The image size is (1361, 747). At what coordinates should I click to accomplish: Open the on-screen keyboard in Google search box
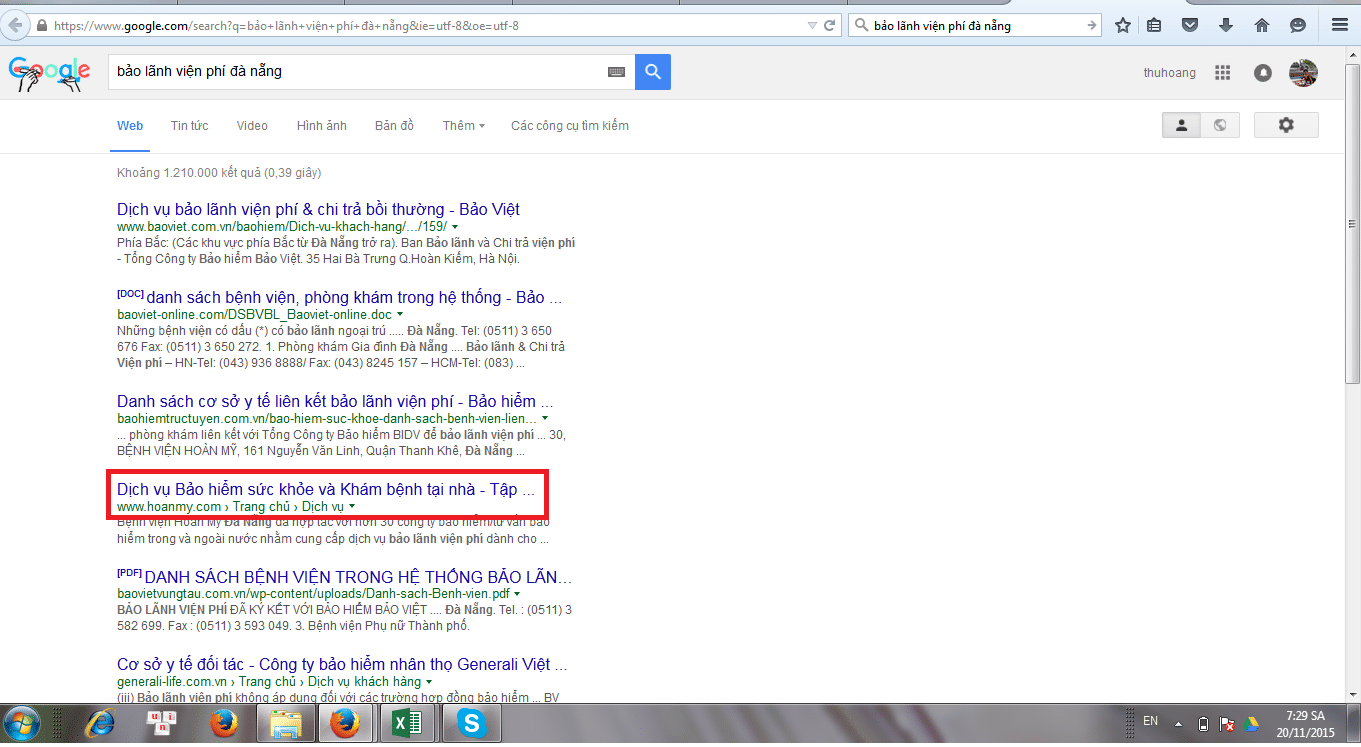[616, 72]
